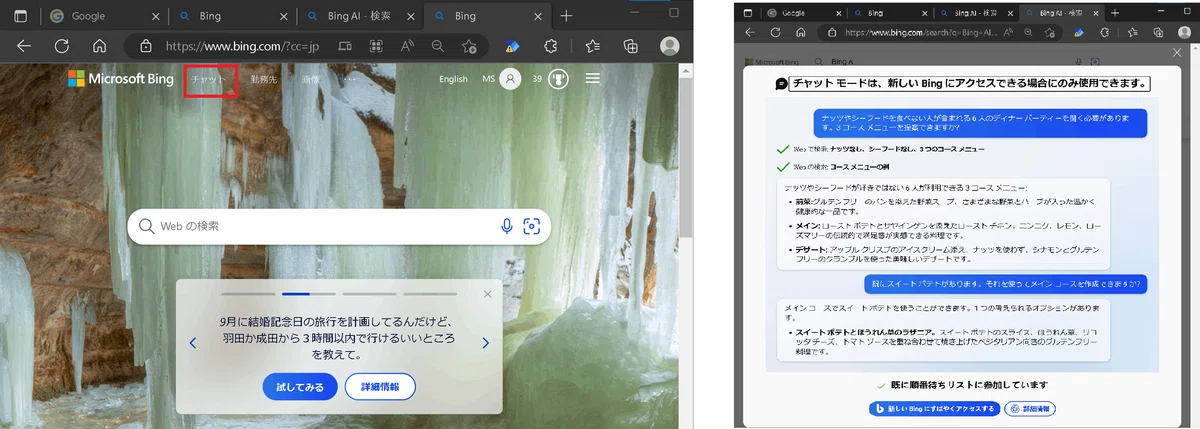Add page to favorites in right window

pyautogui.click(x=1048, y=32)
